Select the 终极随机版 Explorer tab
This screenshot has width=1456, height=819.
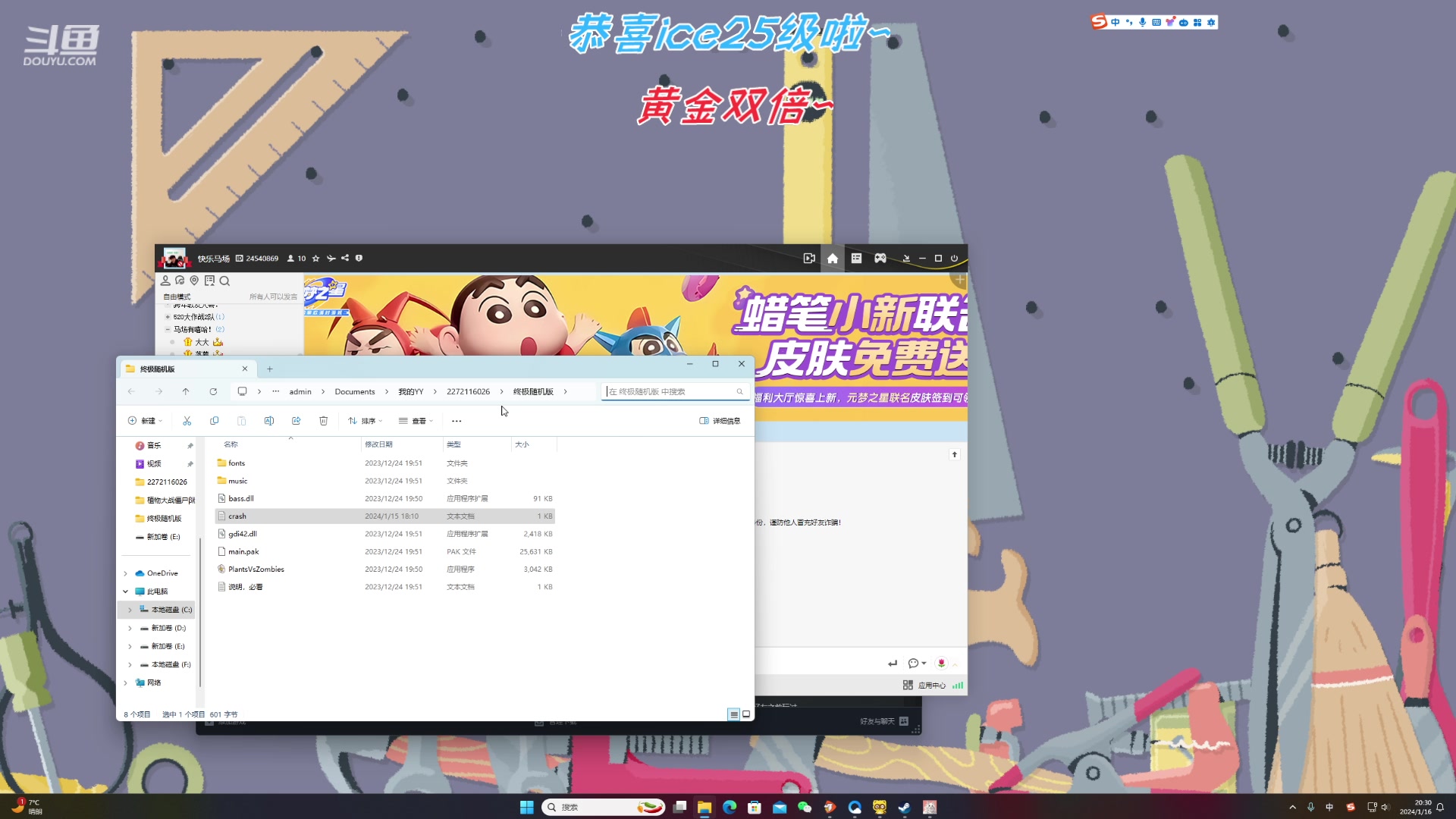pyautogui.click(x=186, y=369)
